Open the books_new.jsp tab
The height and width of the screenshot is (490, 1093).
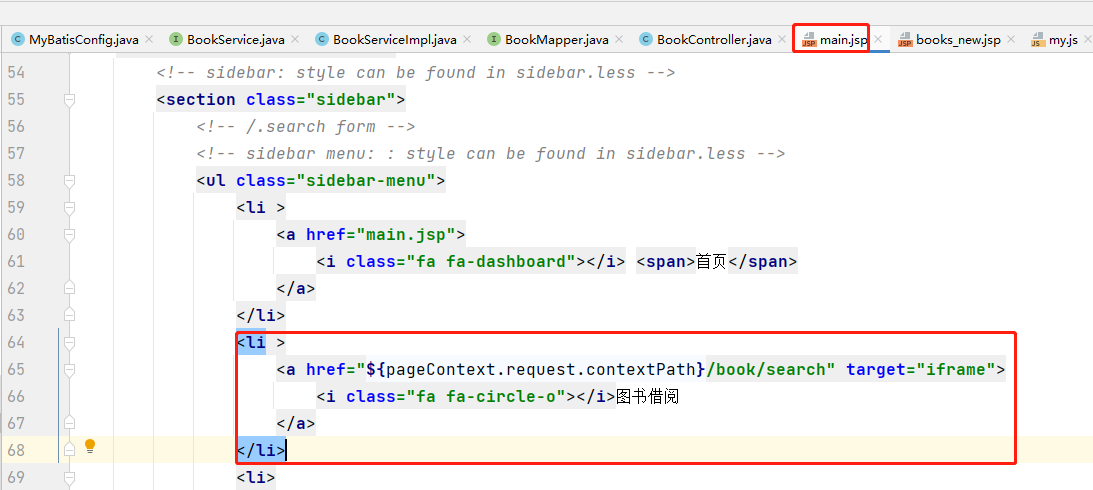(x=958, y=40)
